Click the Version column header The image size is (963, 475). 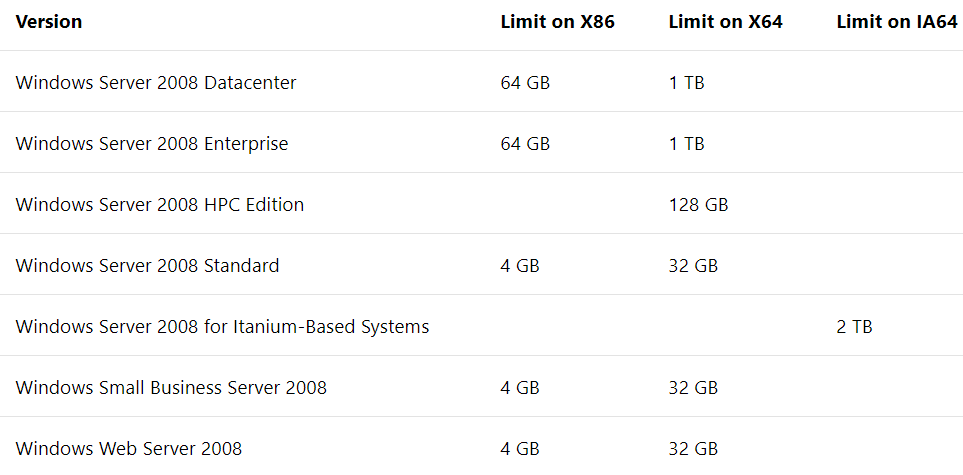[49, 22]
